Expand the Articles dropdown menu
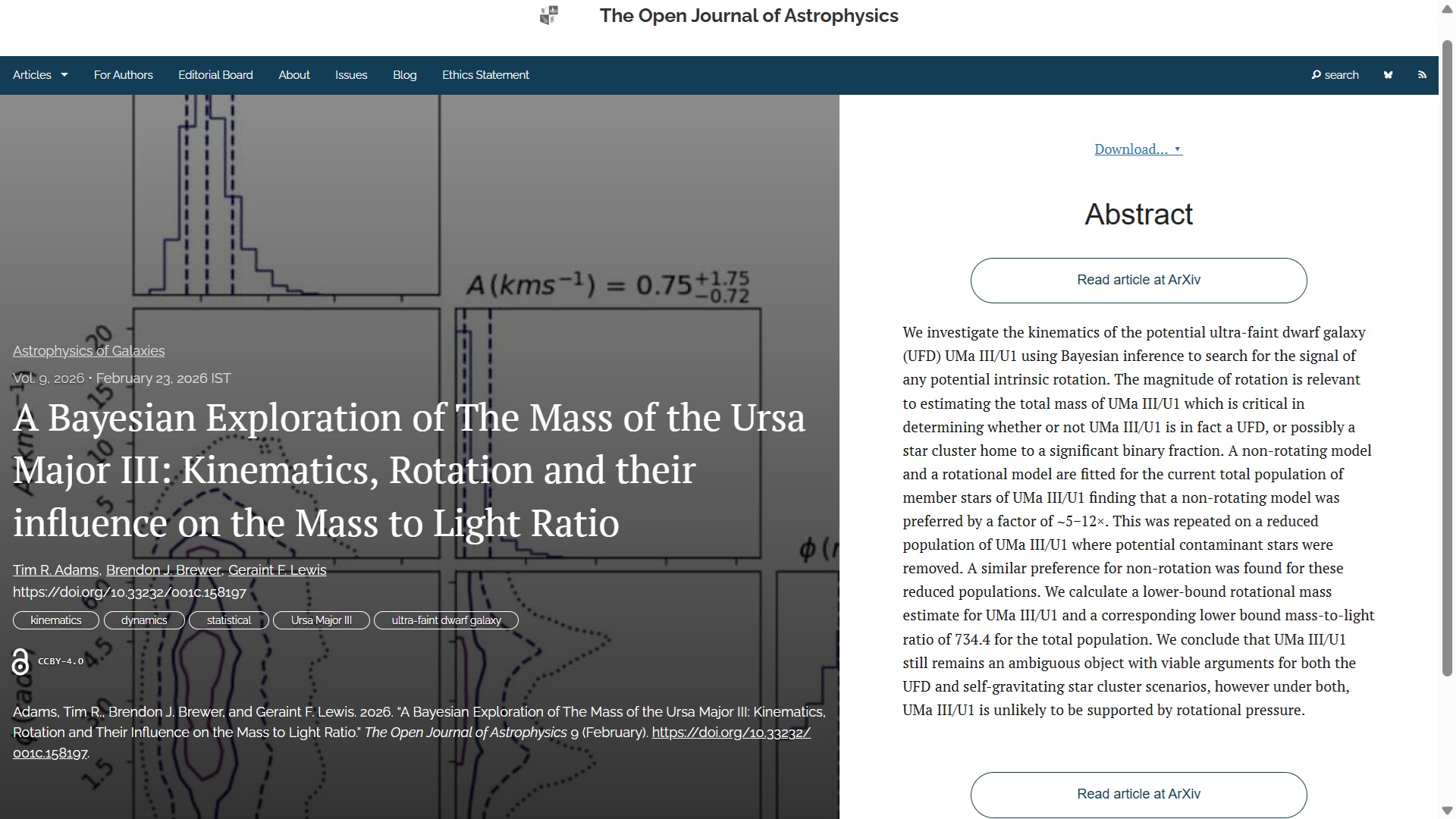 [40, 75]
